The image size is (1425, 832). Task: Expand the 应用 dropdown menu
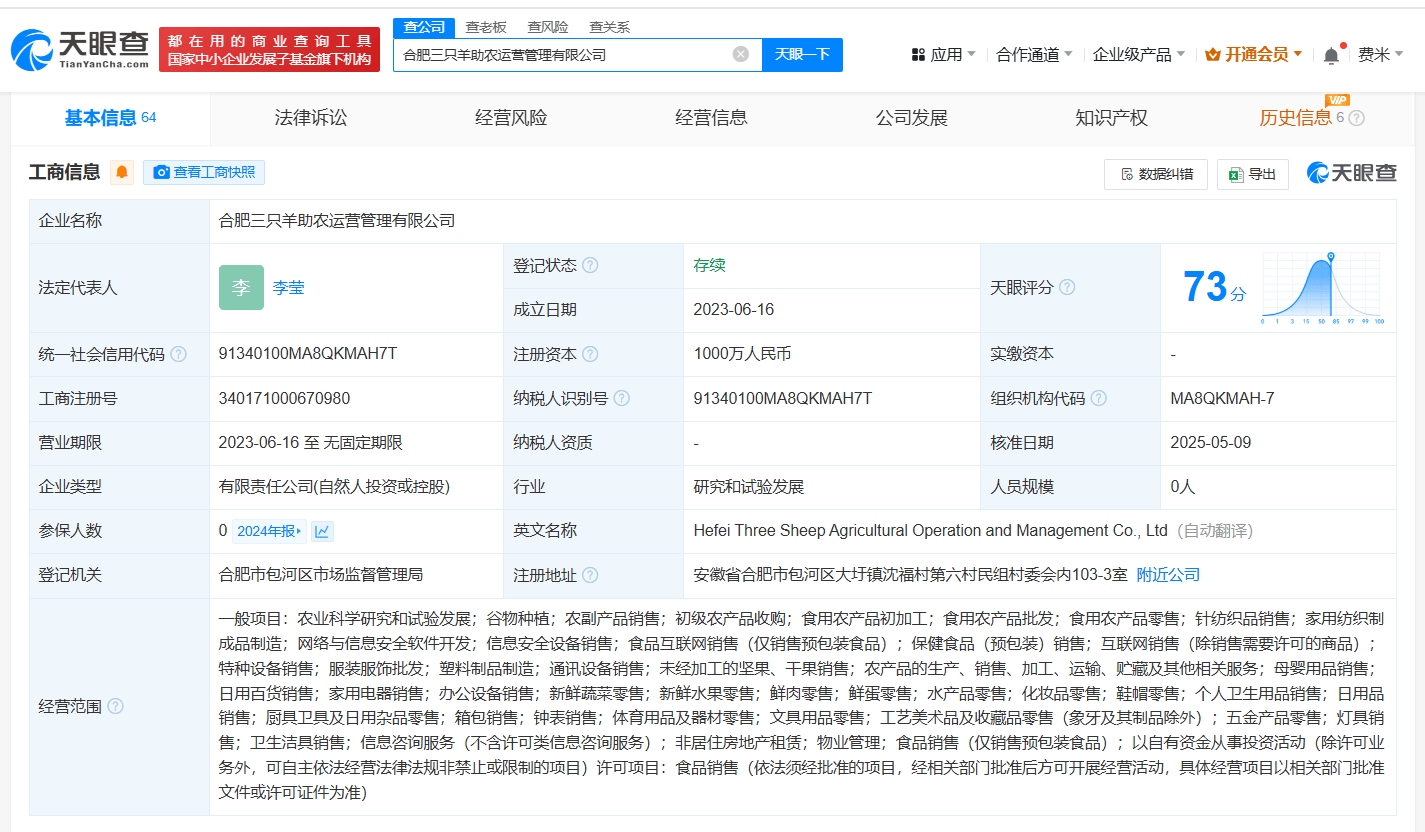[944, 55]
